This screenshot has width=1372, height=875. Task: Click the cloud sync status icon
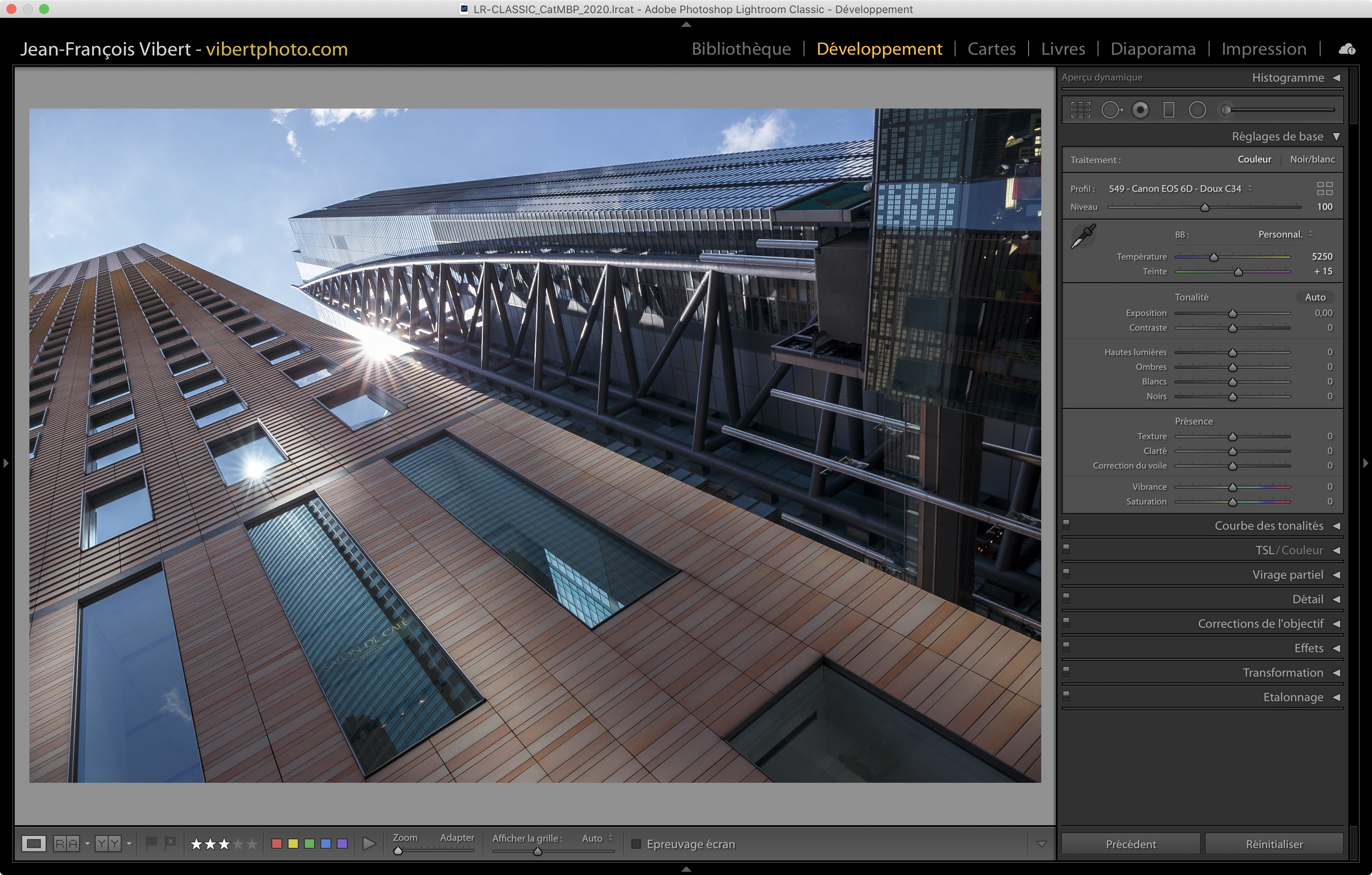click(x=1347, y=49)
